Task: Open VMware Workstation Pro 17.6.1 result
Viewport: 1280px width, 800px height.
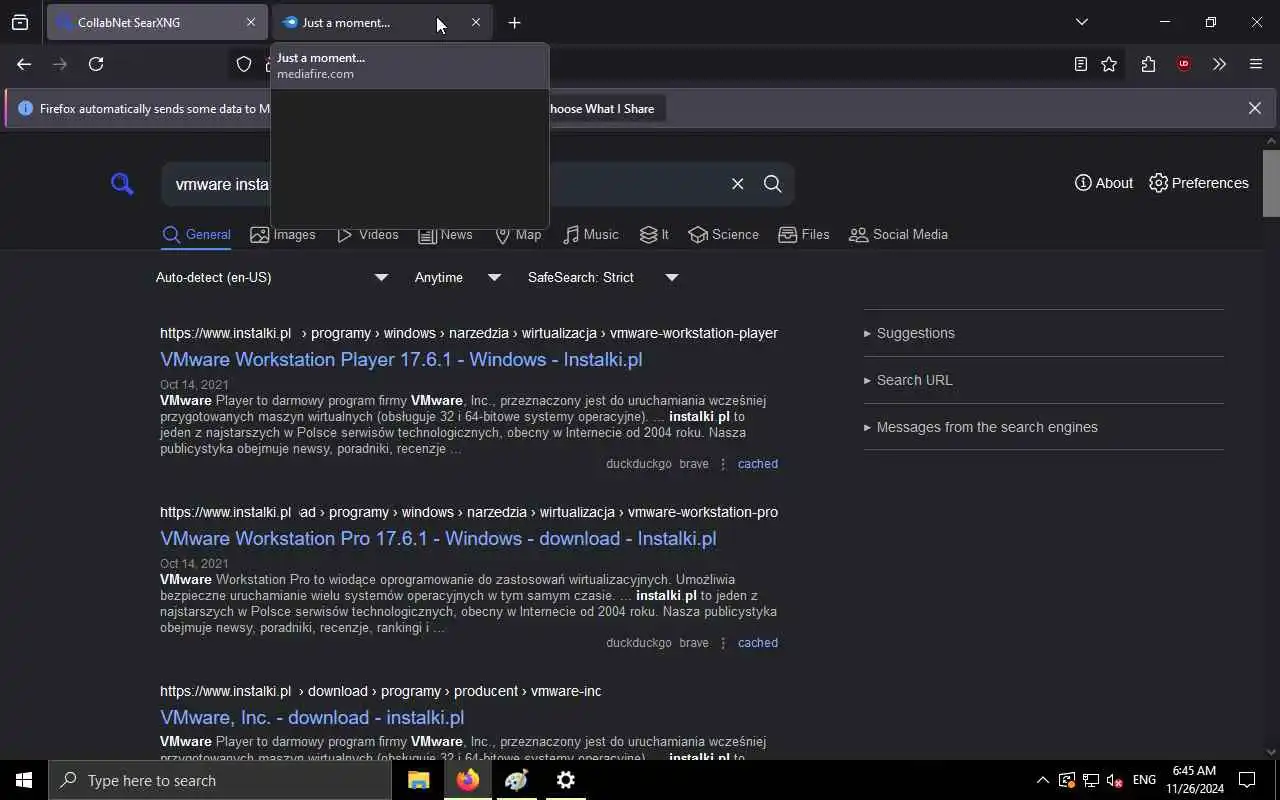Action: pos(438,538)
